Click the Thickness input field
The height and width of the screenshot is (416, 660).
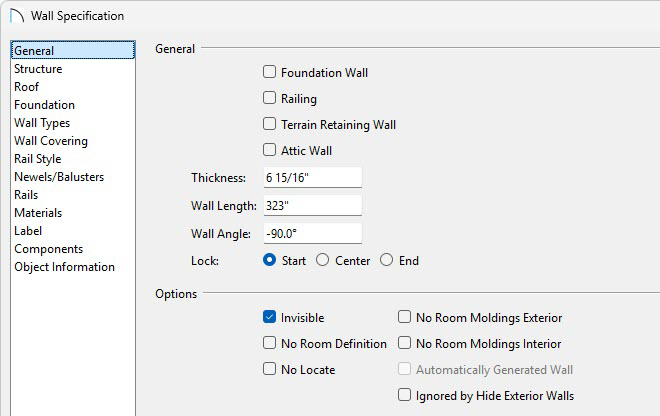click(x=311, y=177)
